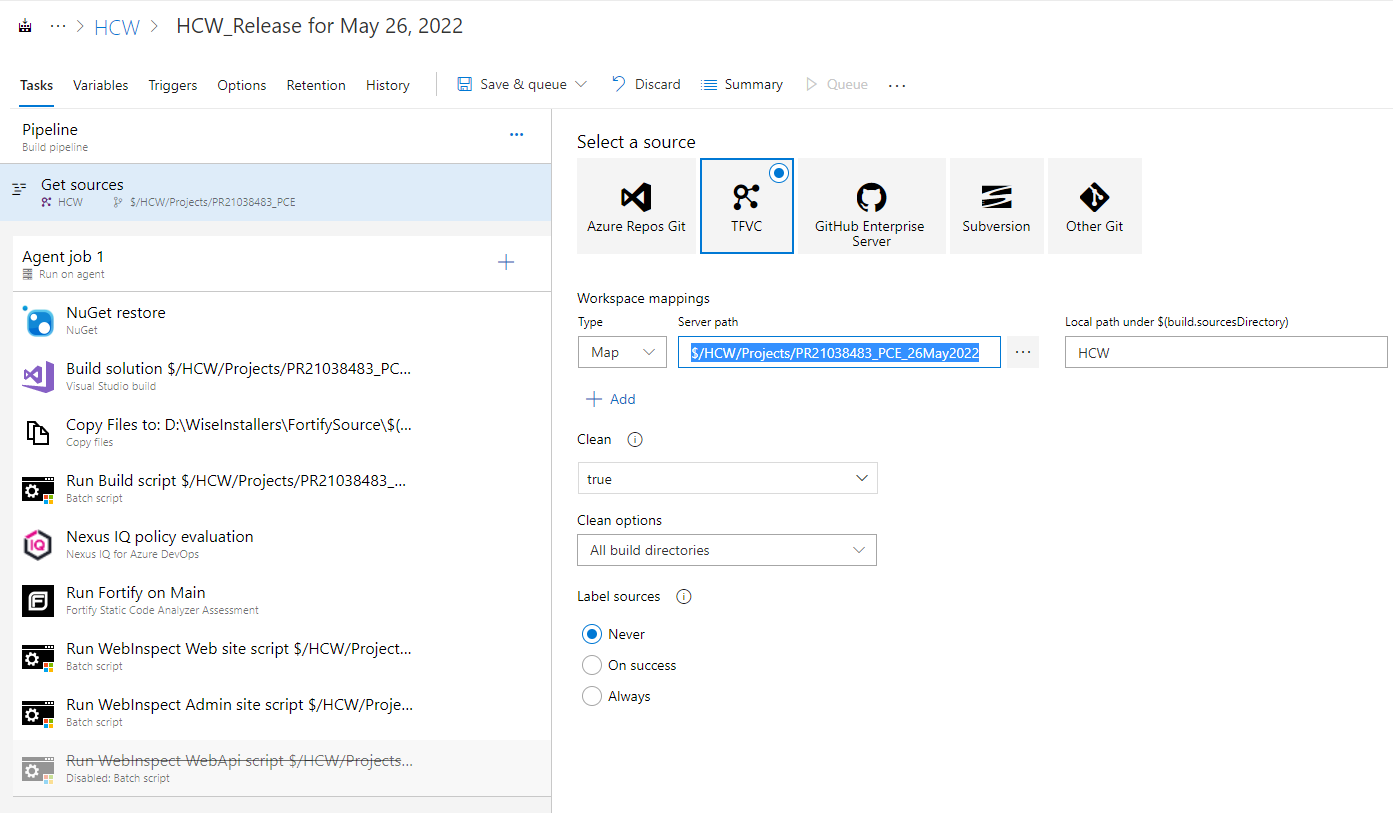Choose Always for label sources
The height and width of the screenshot is (813, 1393).
click(x=592, y=696)
